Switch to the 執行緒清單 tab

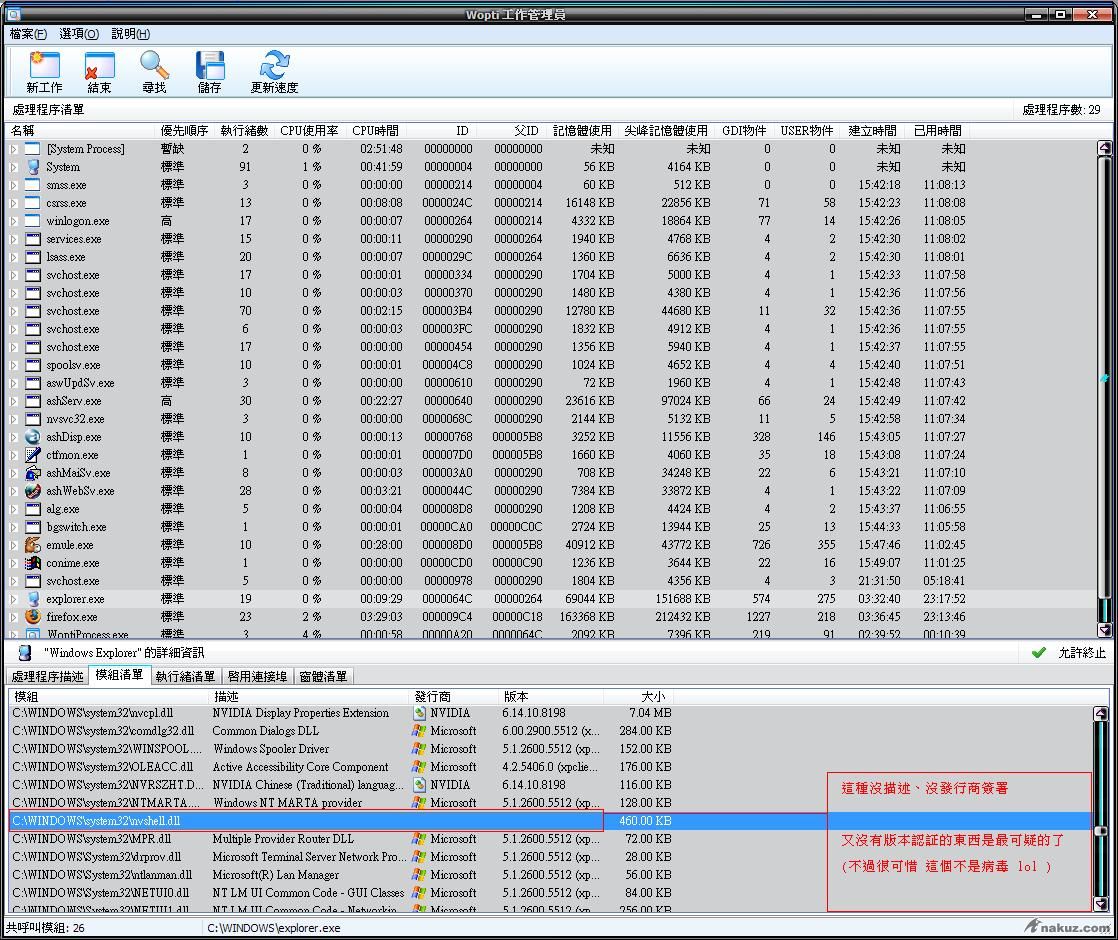pyautogui.click(x=185, y=676)
